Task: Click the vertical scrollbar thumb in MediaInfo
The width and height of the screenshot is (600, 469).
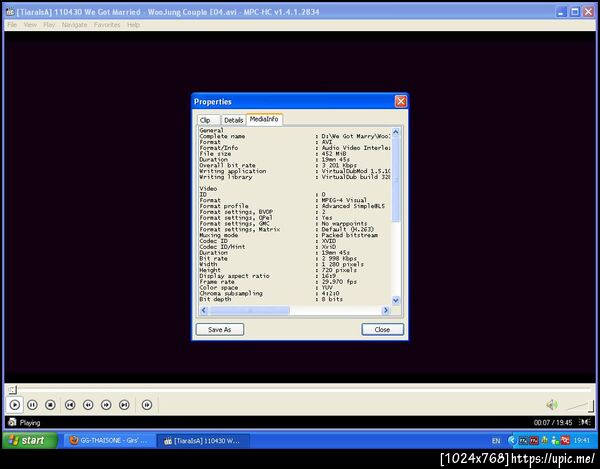Action: pyautogui.click(x=396, y=179)
